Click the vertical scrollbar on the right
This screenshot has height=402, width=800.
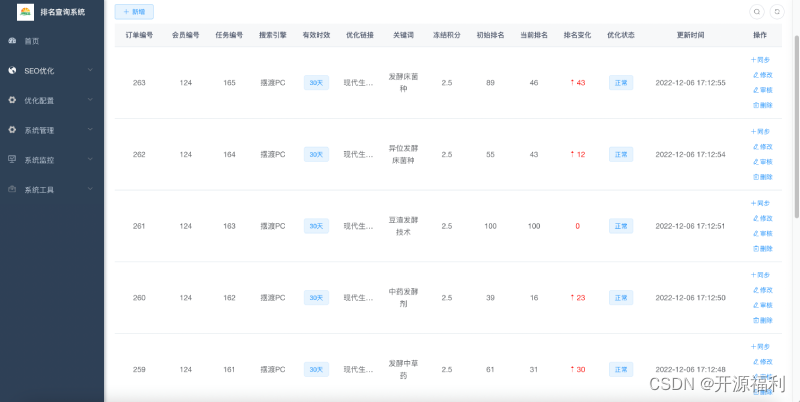point(796,126)
